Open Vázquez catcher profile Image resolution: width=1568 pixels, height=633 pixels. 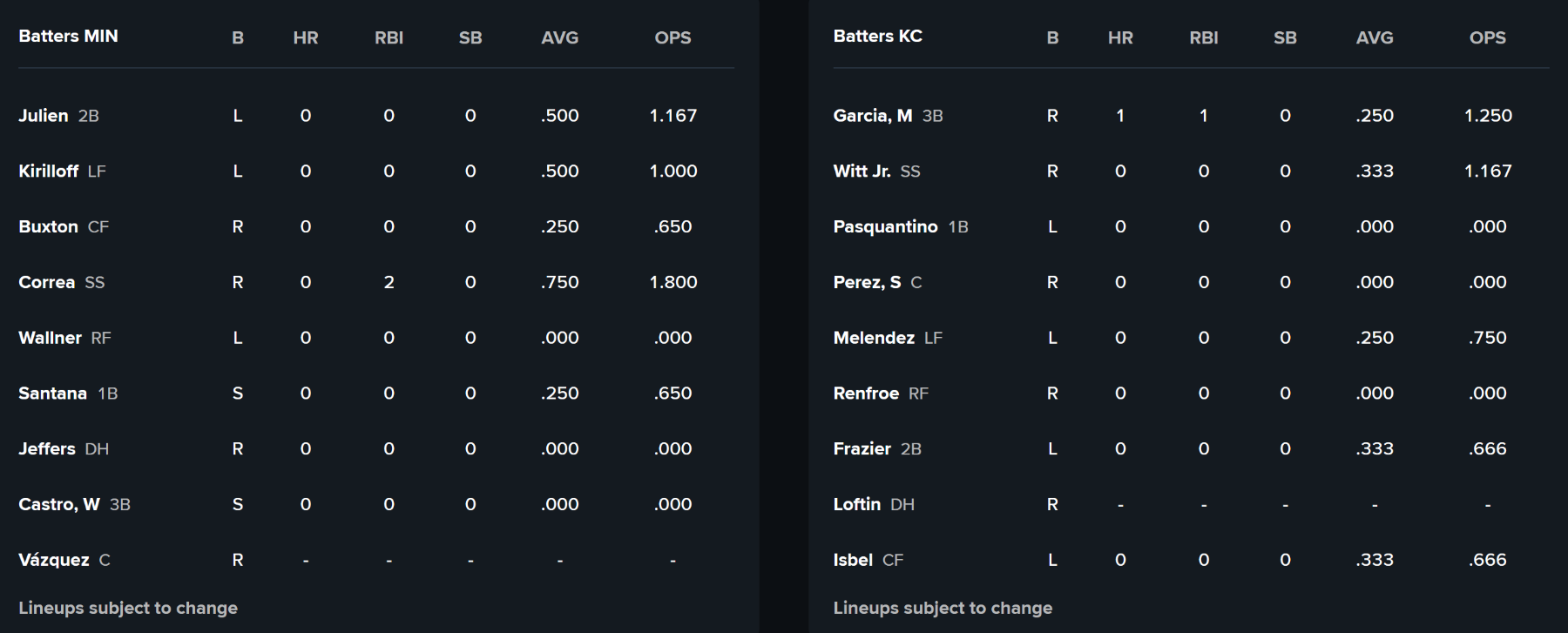tap(53, 560)
